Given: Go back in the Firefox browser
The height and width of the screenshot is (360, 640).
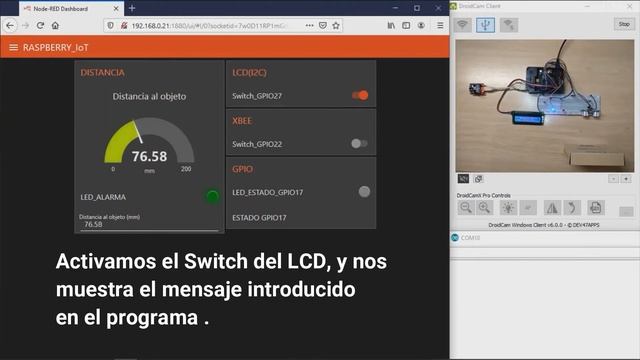Looking at the screenshot, I should [10, 25].
